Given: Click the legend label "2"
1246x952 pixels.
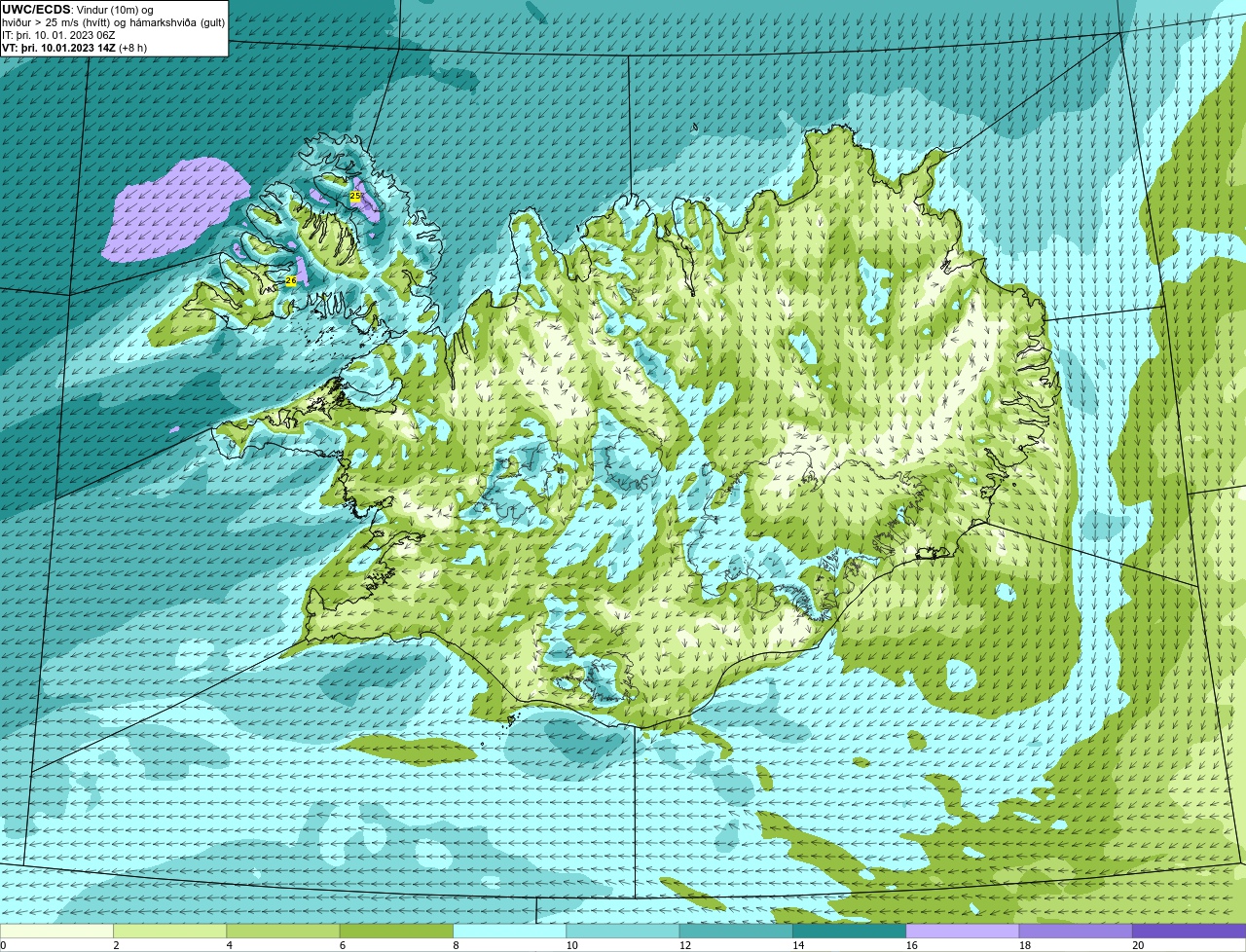Looking at the screenshot, I should 116,945.
